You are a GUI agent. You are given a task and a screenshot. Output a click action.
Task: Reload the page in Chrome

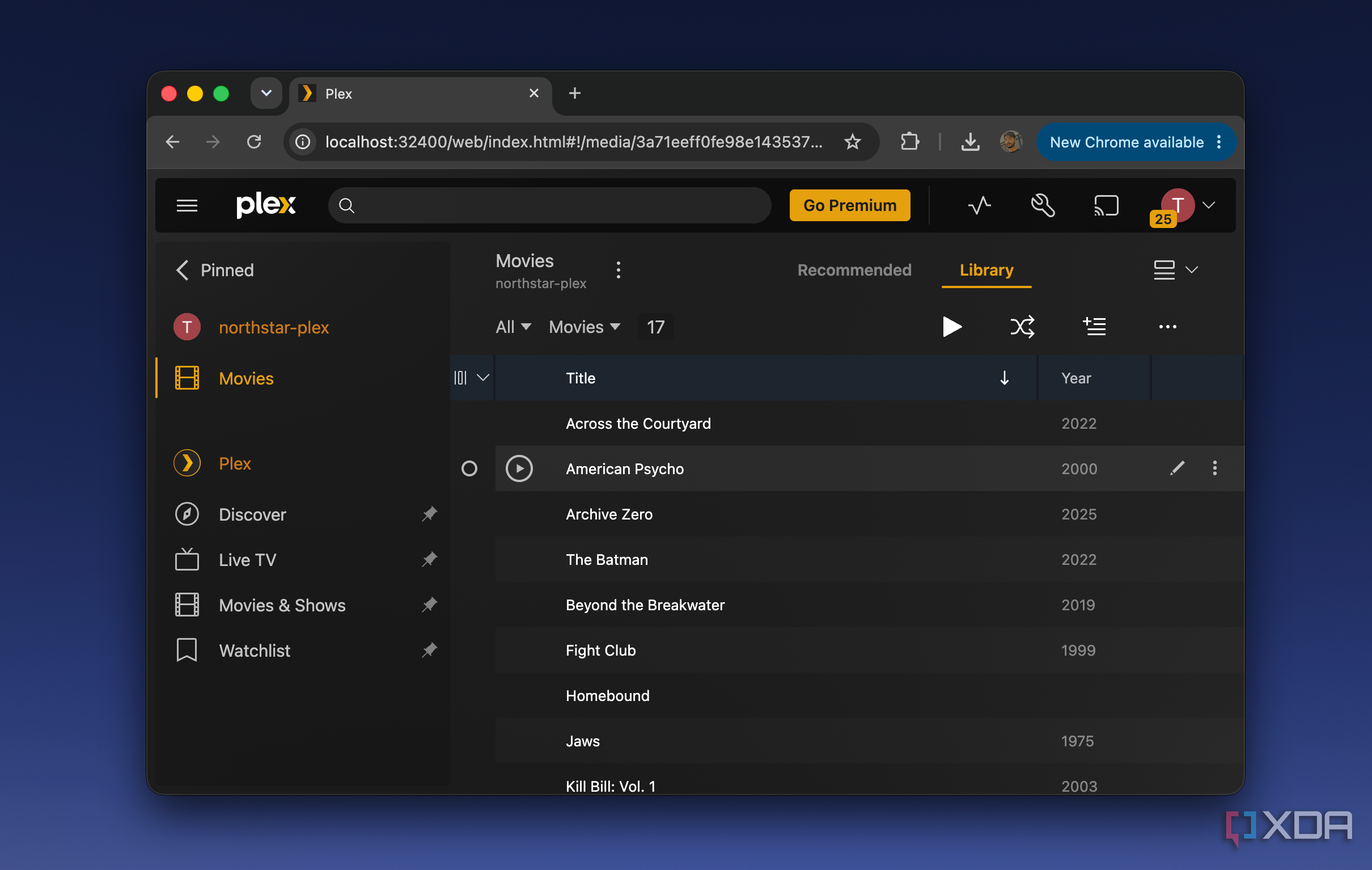tap(254, 142)
